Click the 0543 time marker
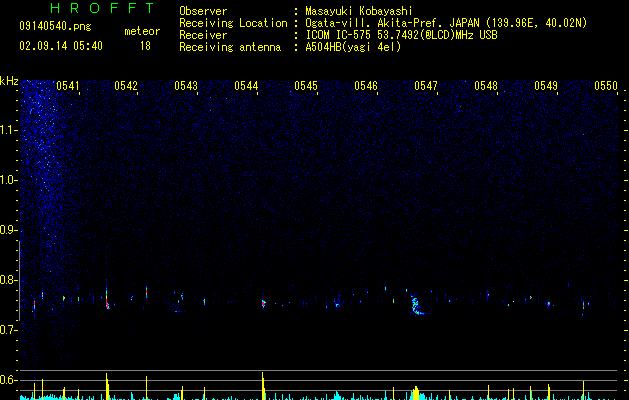The image size is (629, 400). (x=186, y=86)
